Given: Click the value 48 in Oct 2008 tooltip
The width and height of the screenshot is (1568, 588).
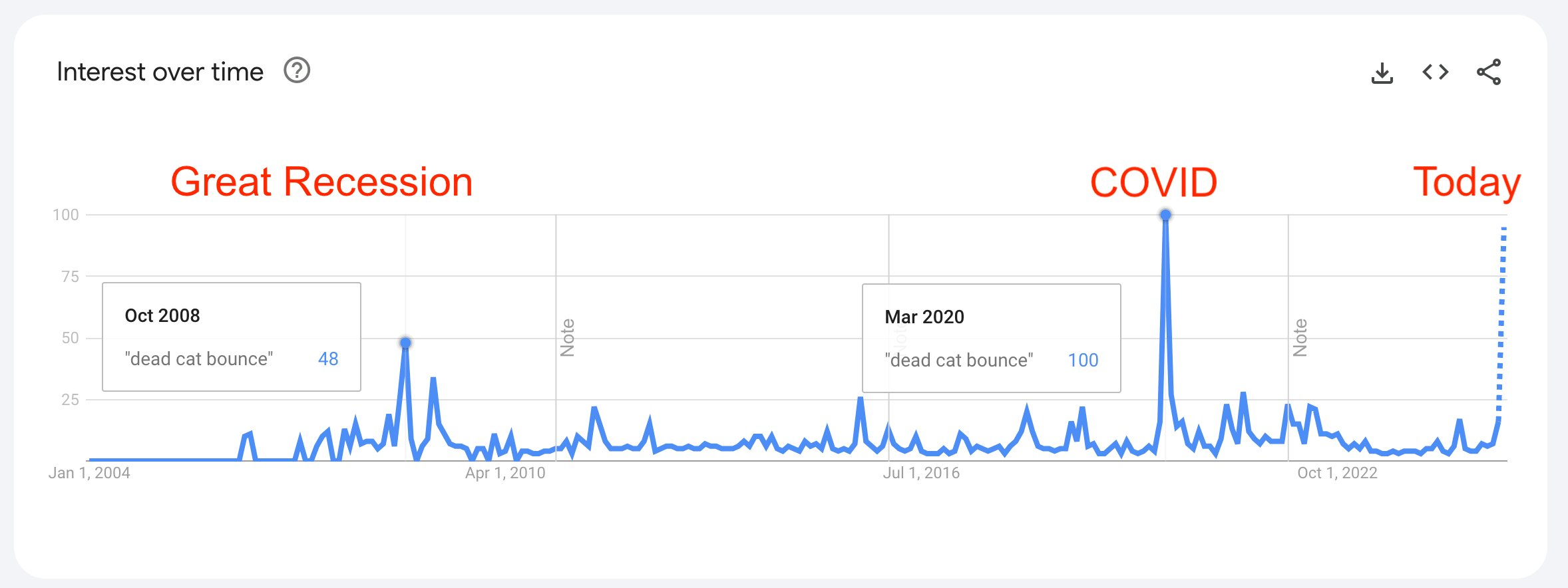Looking at the screenshot, I should [x=328, y=359].
